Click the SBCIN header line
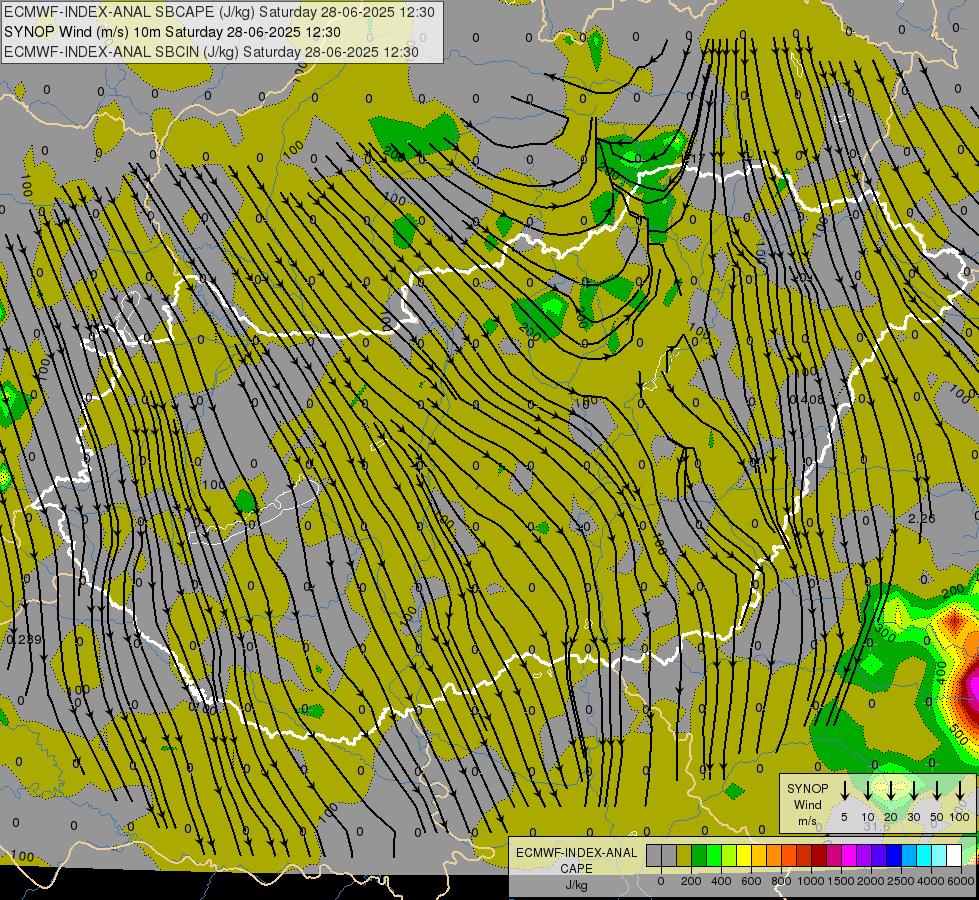This screenshot has width=979, height=900. coord(211,52)
